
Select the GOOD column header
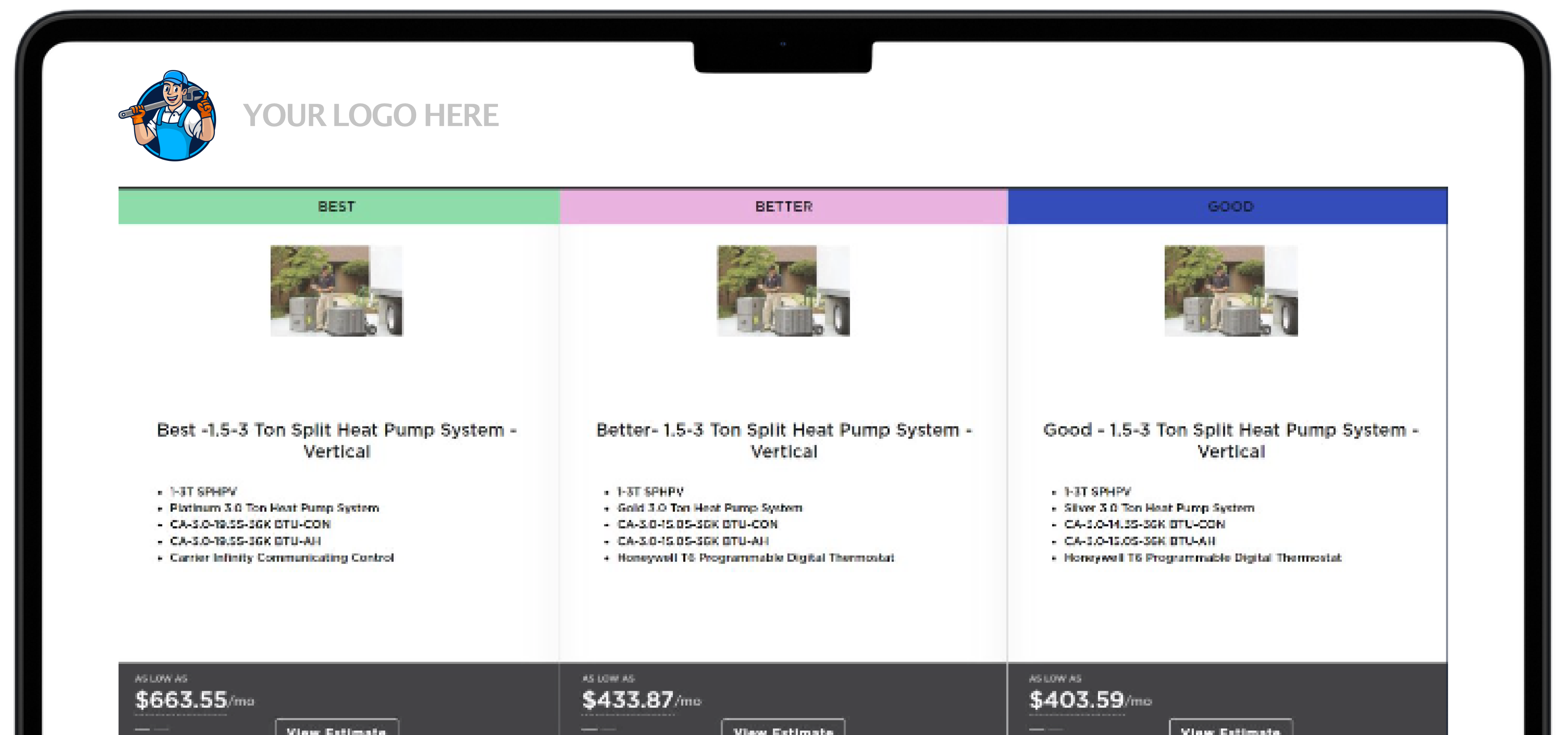point(1228,207)
